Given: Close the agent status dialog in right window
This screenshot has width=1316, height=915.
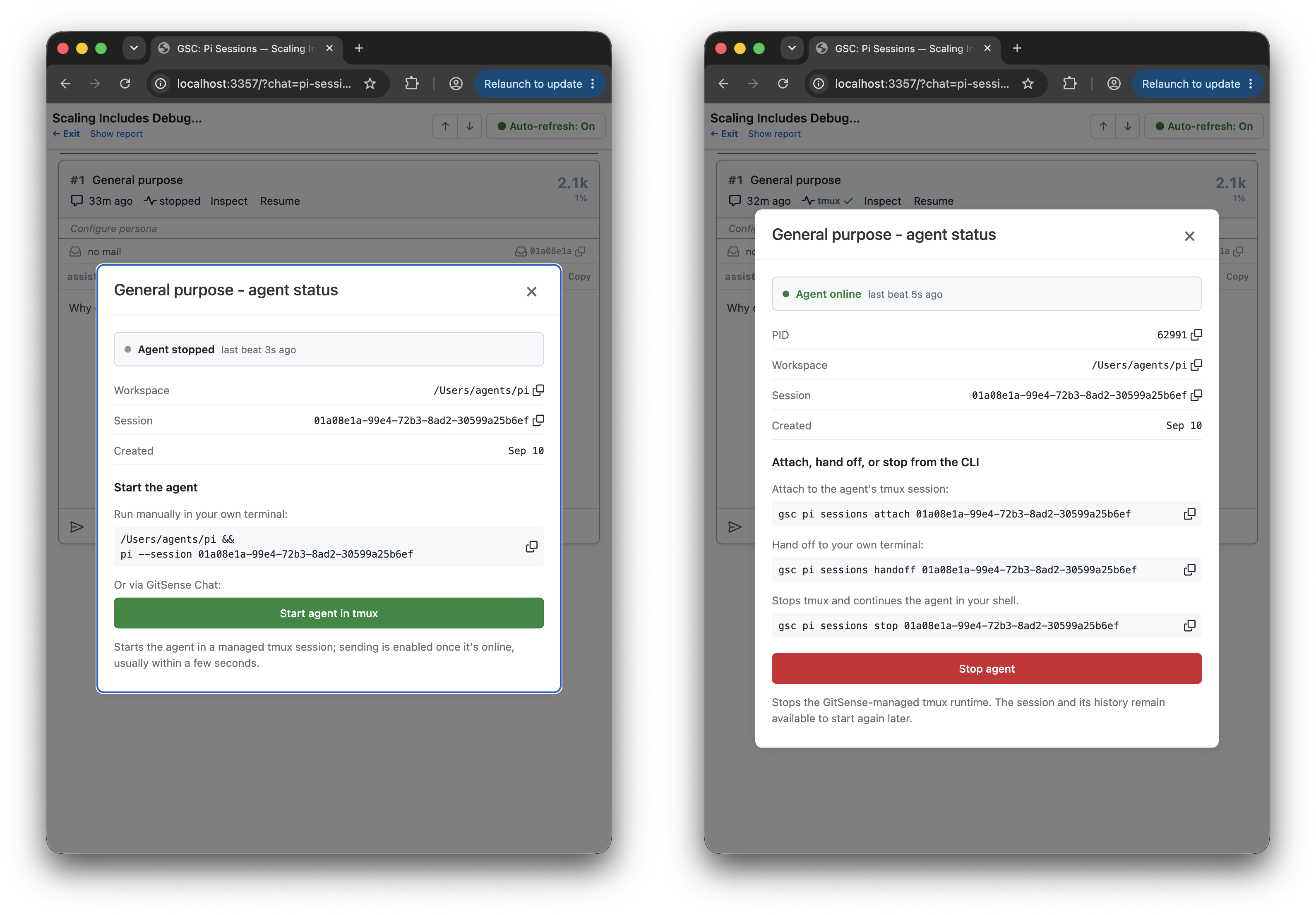Looking at the screenshot, I should point(1189,236).
